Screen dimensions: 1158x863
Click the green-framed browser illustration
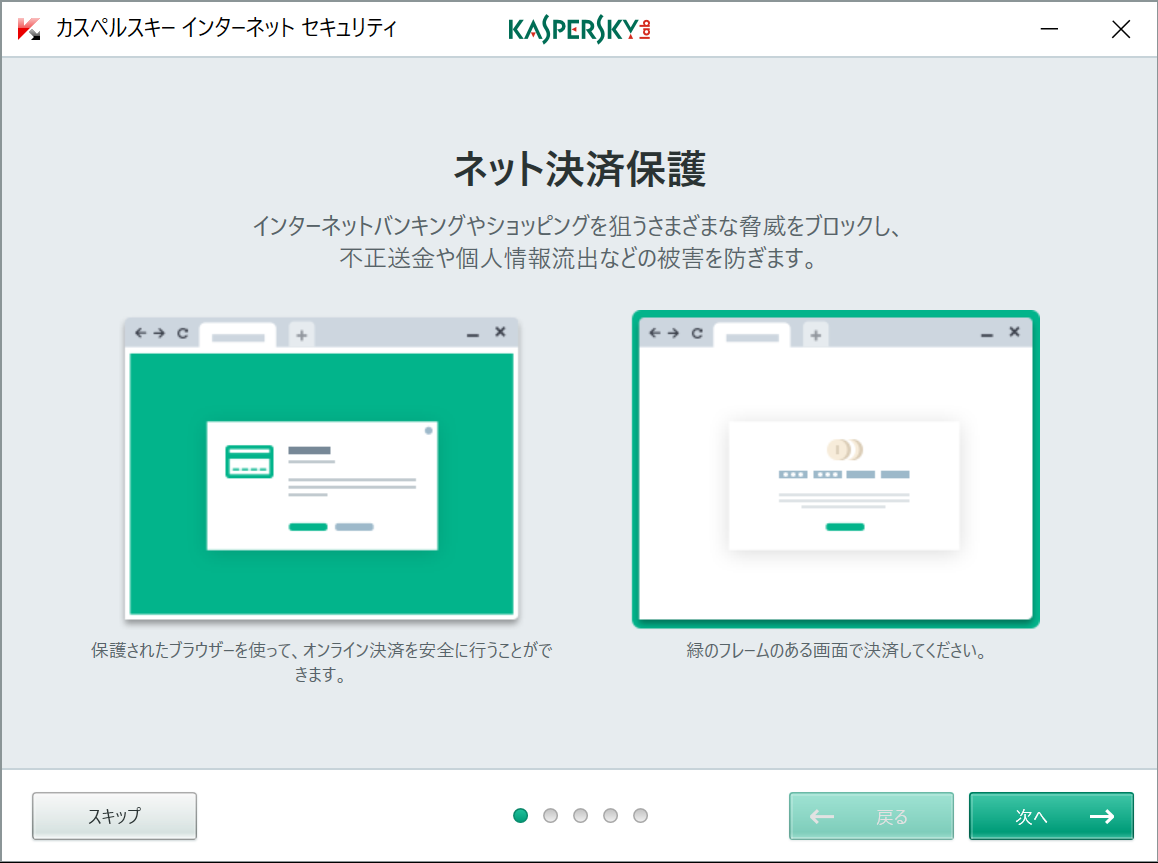[x=836, y=470]
